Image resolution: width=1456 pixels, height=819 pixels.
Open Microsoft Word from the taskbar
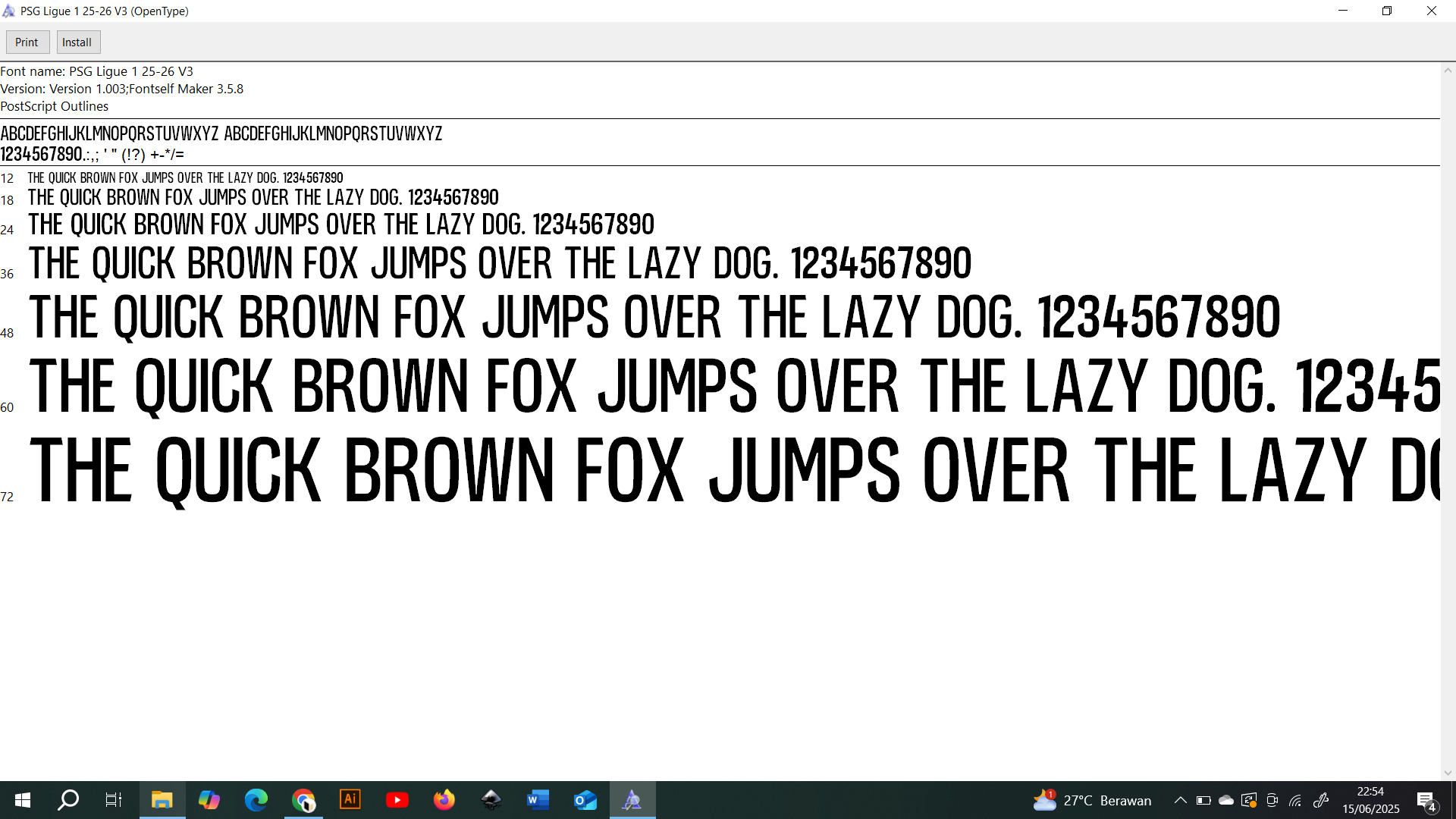pos(538,800)
